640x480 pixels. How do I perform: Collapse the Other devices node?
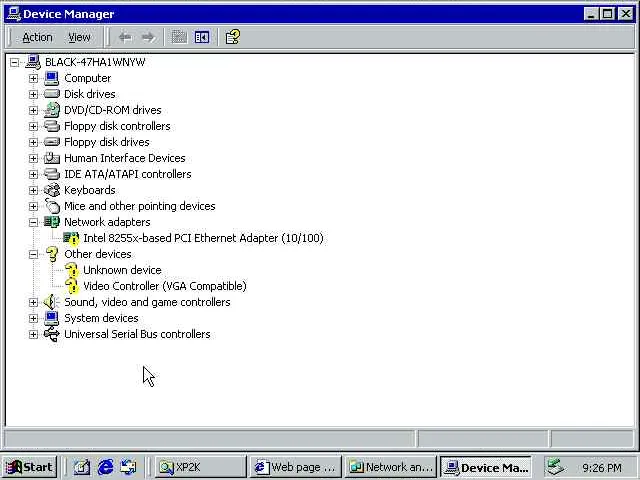click(33, 254)
